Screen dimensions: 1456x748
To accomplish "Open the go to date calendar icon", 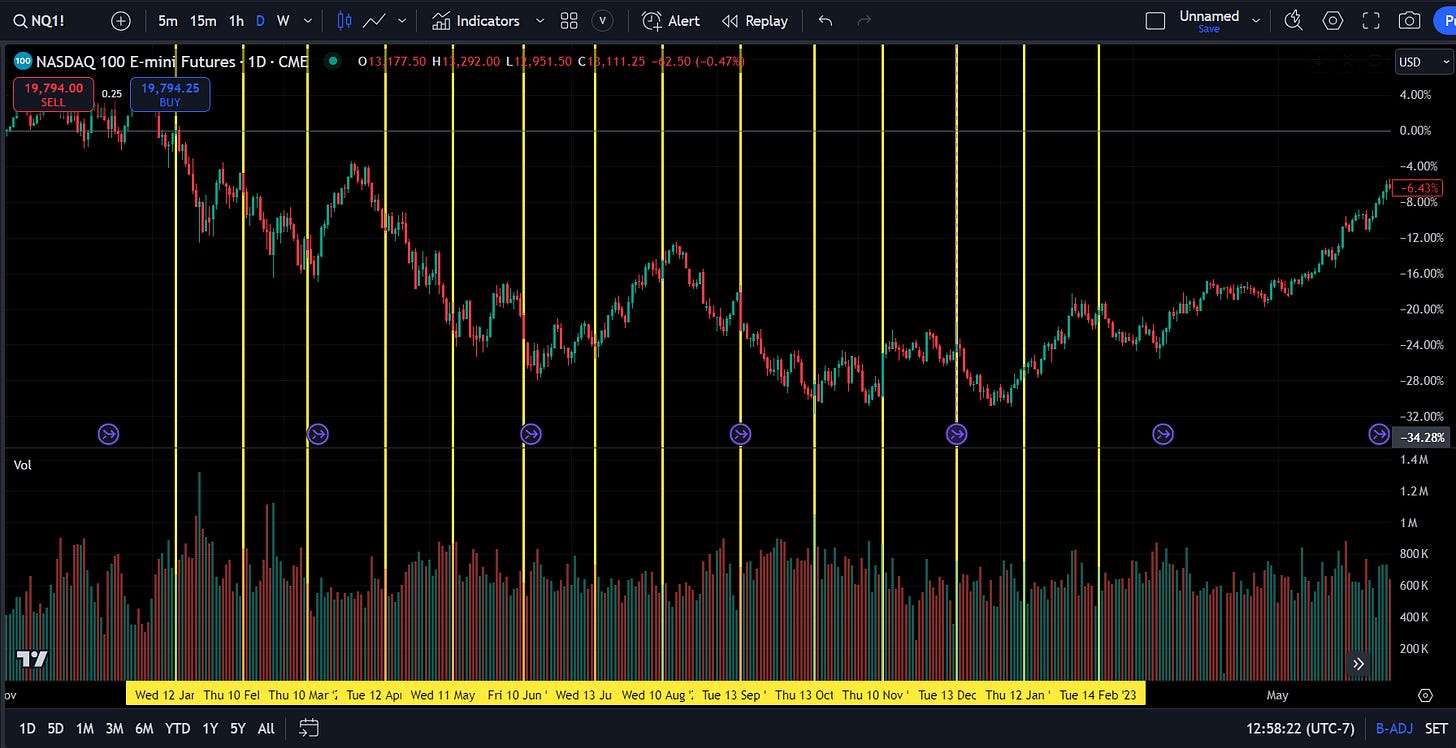I will (308, 727).
